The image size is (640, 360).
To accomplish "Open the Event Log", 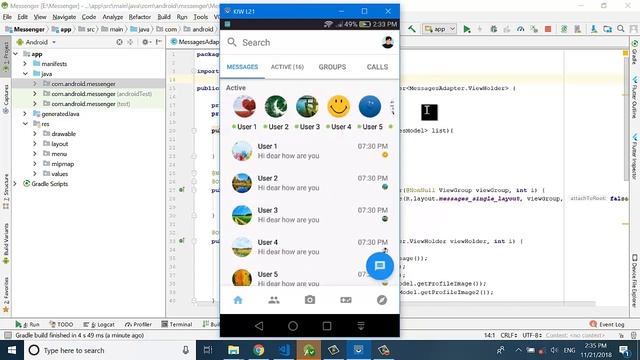I will coord(607,324).
